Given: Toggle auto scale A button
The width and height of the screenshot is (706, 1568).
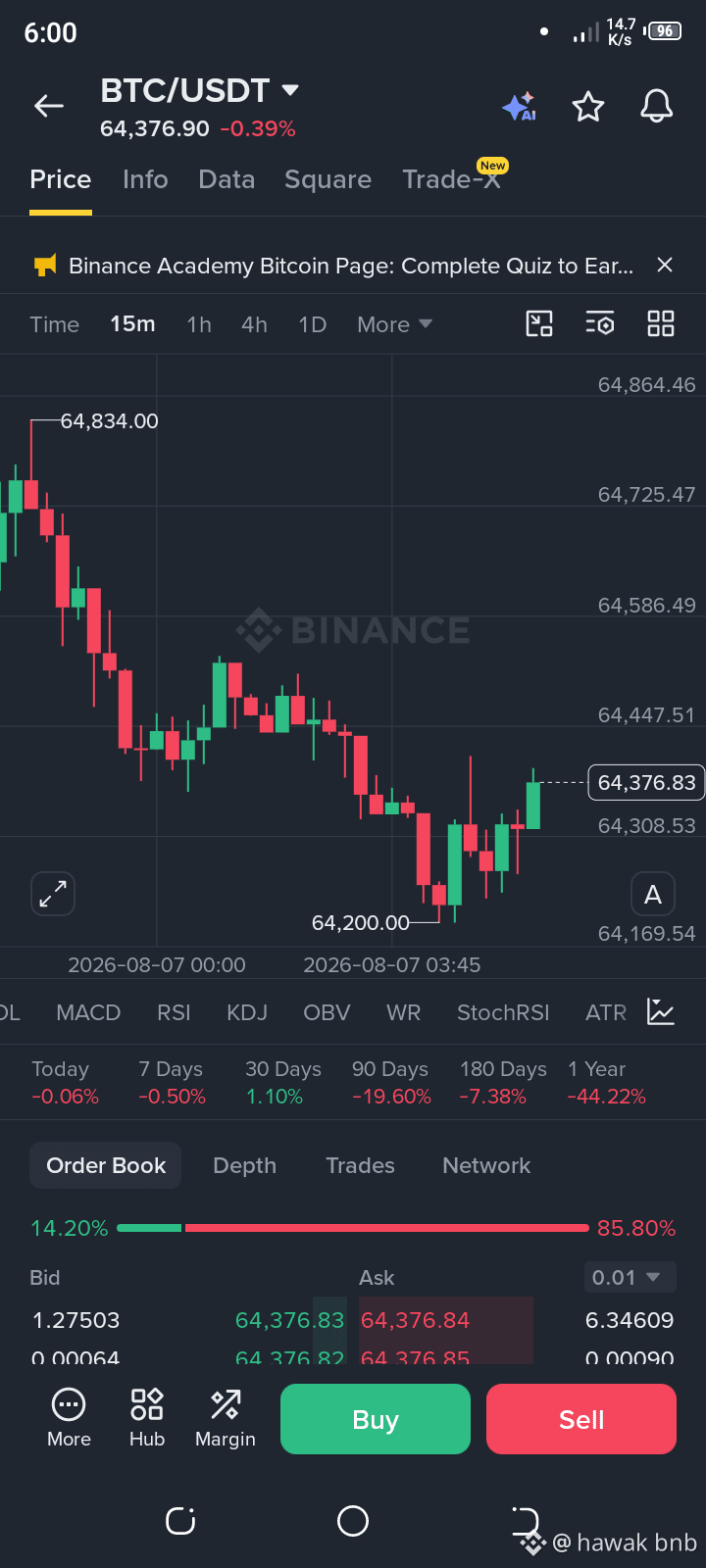Looking at the screenshot, I should pyautogui.click(x=653, y=894).
